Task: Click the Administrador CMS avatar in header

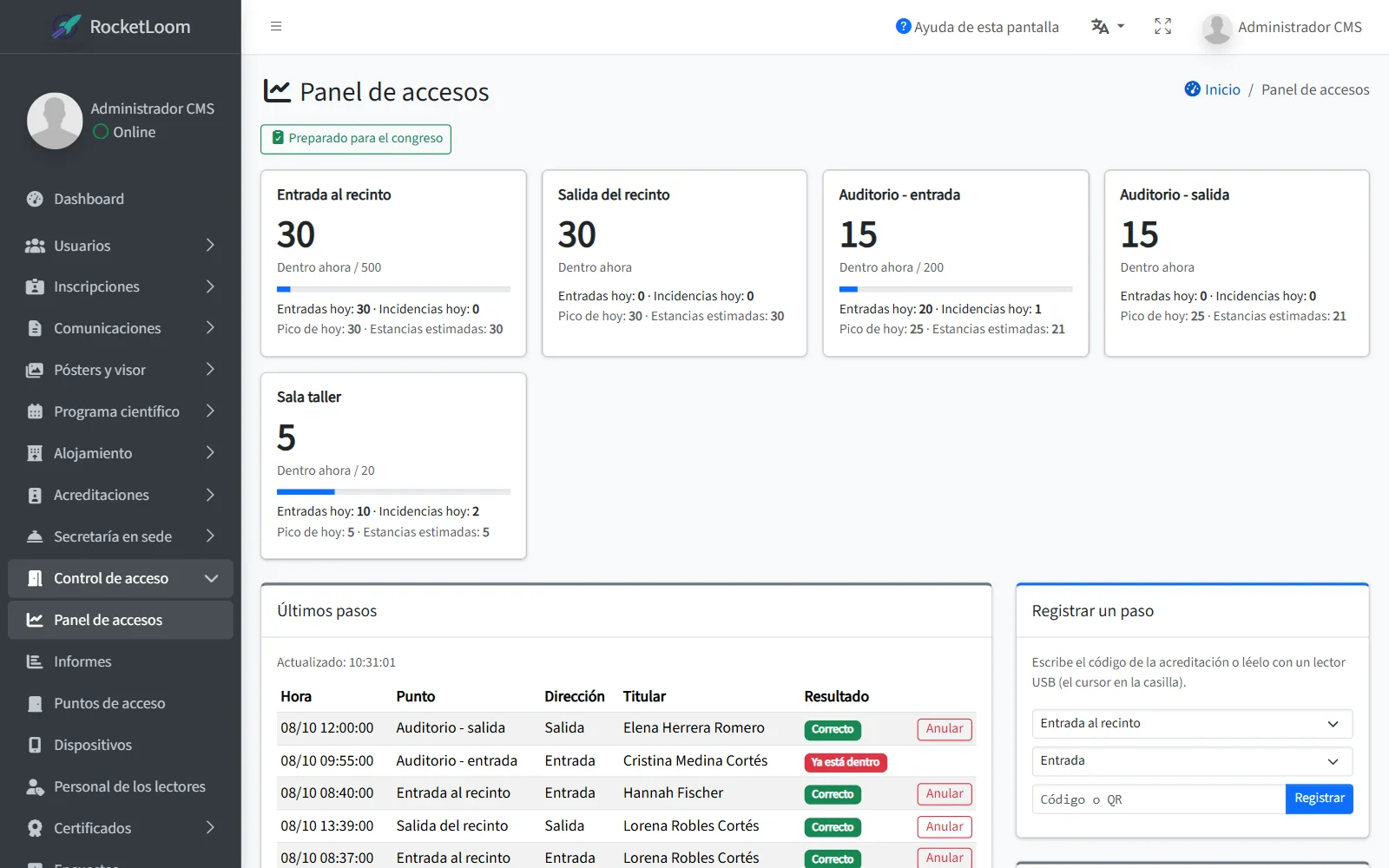Action: 1217,28
